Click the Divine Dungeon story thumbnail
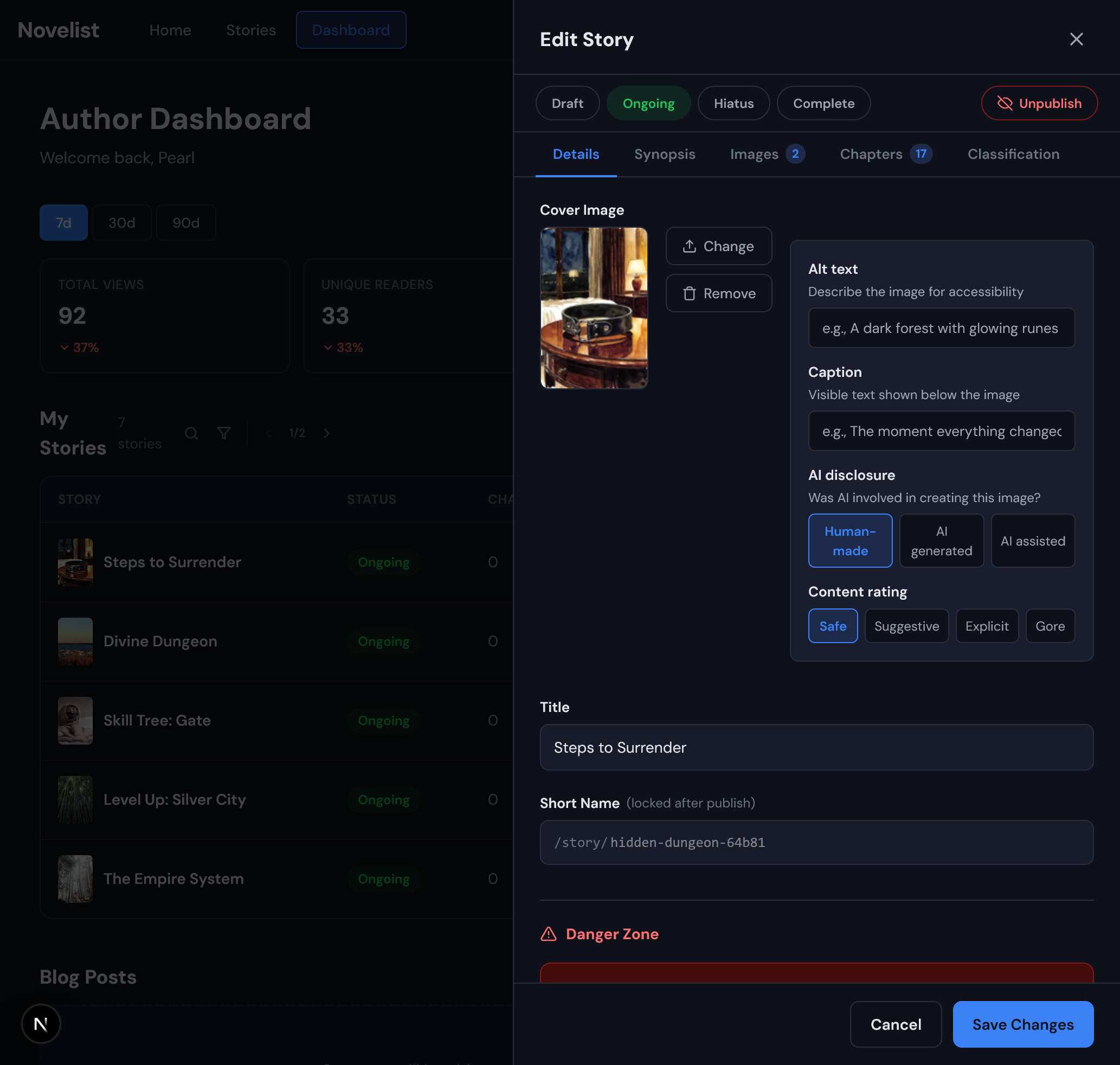 click(75, 641)
